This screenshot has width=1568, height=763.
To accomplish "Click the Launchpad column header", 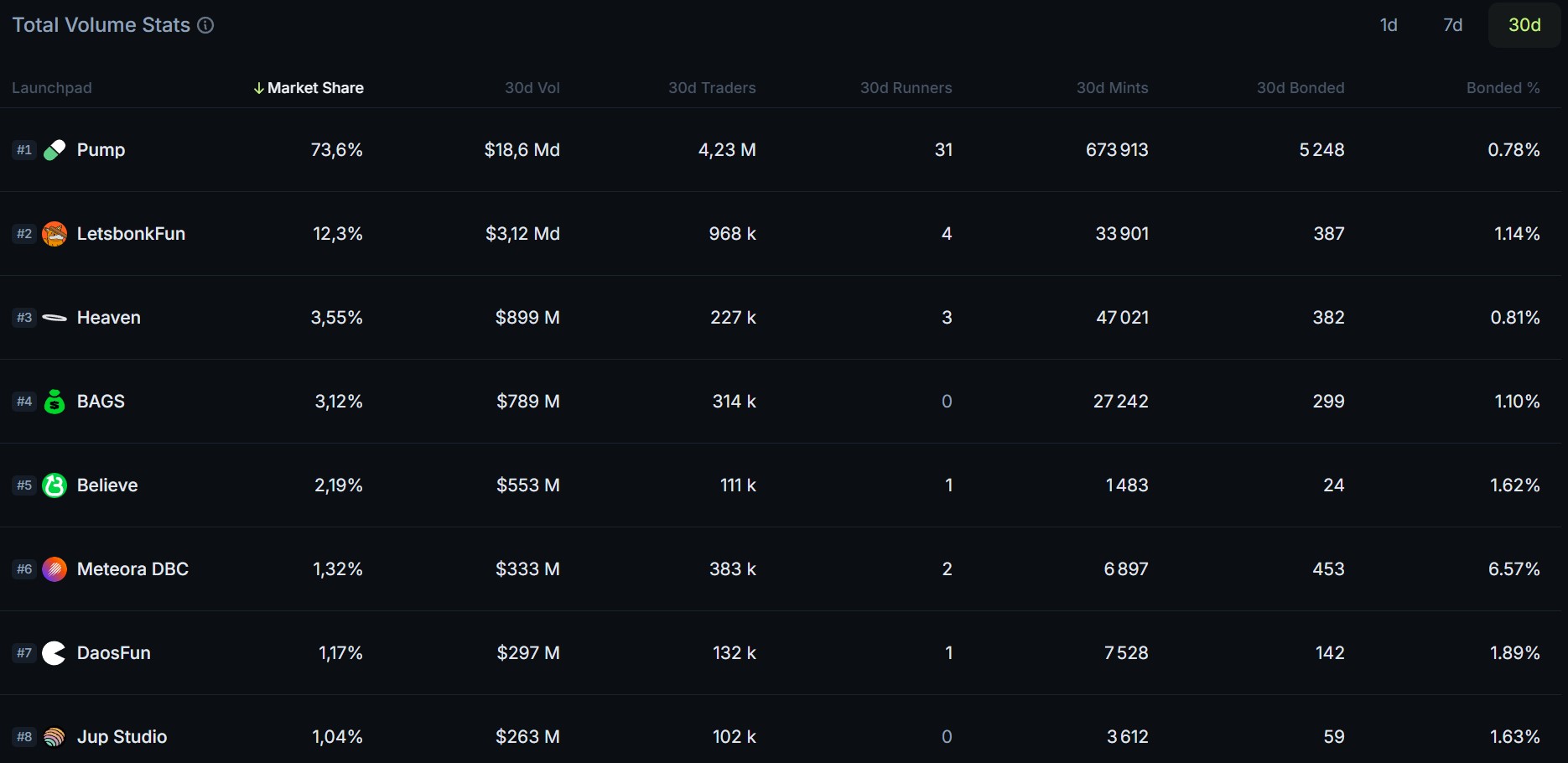I will [x=52, y=87].
